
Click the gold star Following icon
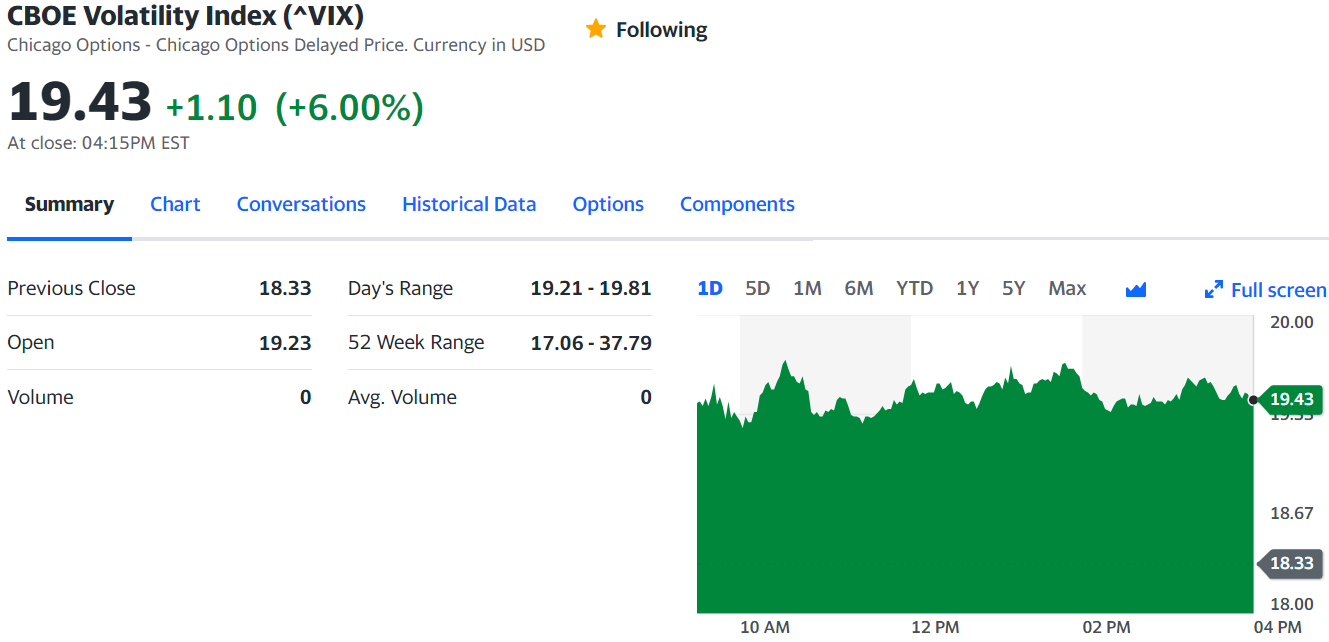[x=596, y=30]
